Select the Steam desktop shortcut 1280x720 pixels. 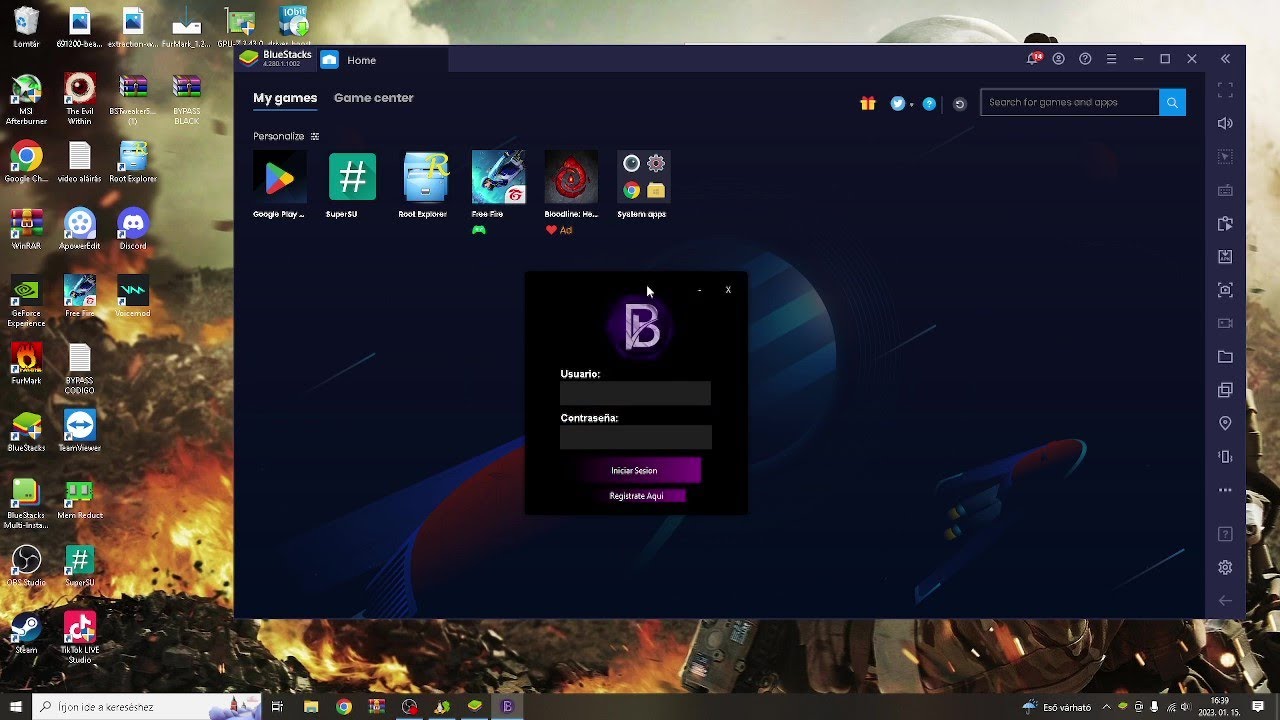(26, 632)
